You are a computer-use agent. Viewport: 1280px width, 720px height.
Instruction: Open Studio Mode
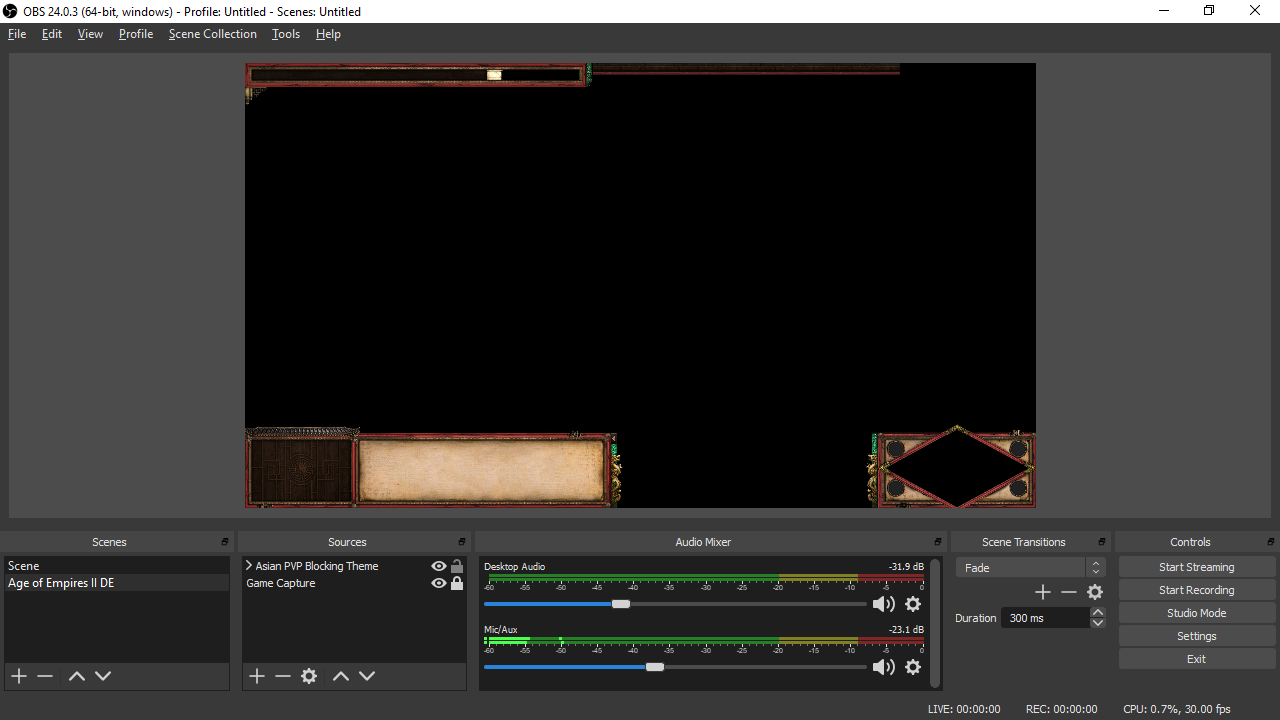(1196, 613)
